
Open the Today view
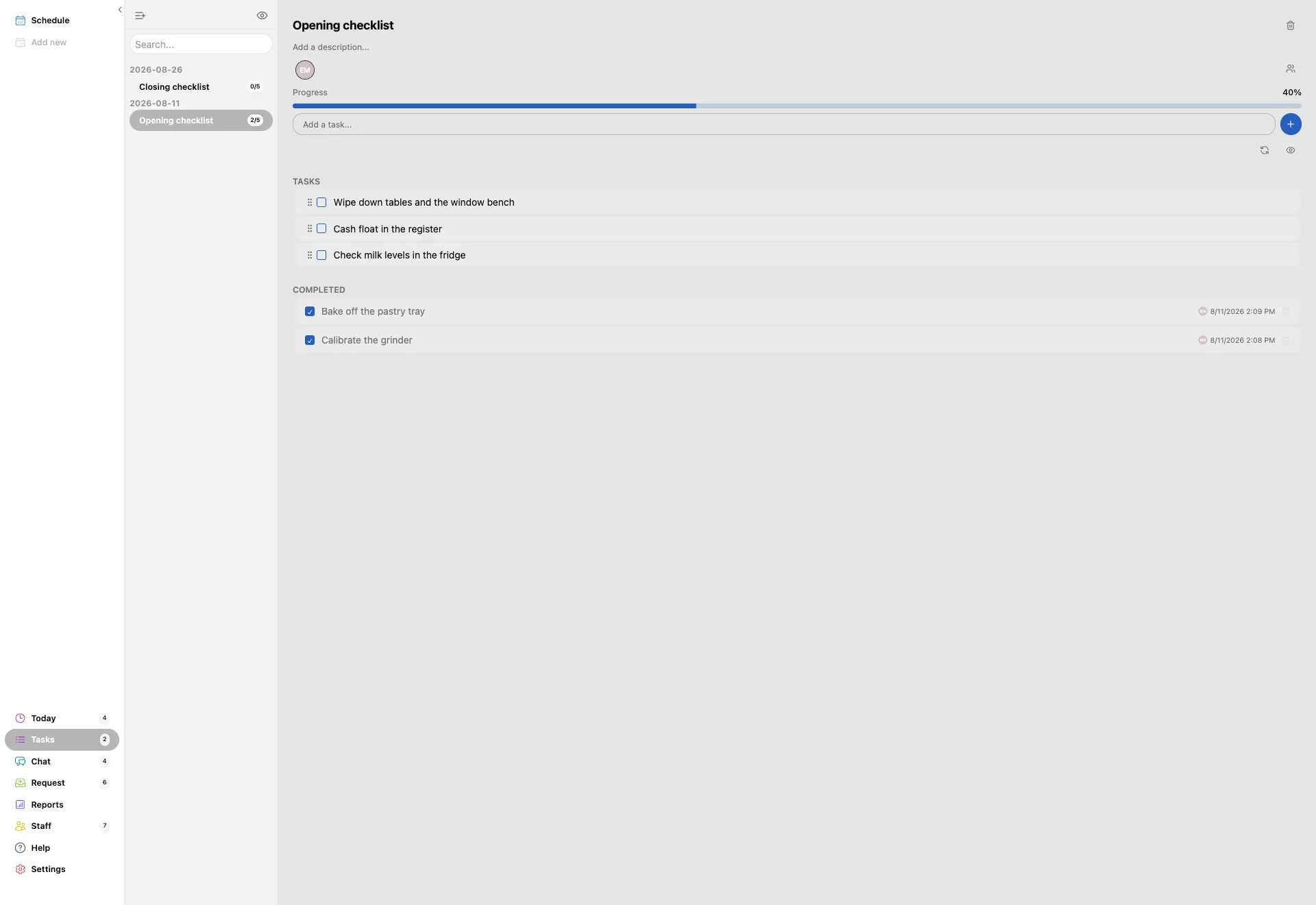tap(62, 719)
